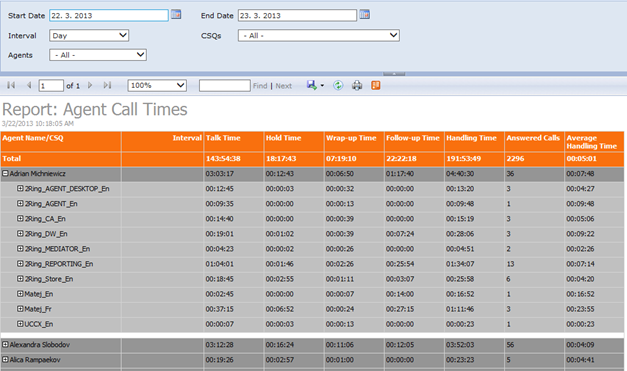The height and width of the screenshot is (371, 627).
Task: Click the Total row label
Action: [12, 159]
